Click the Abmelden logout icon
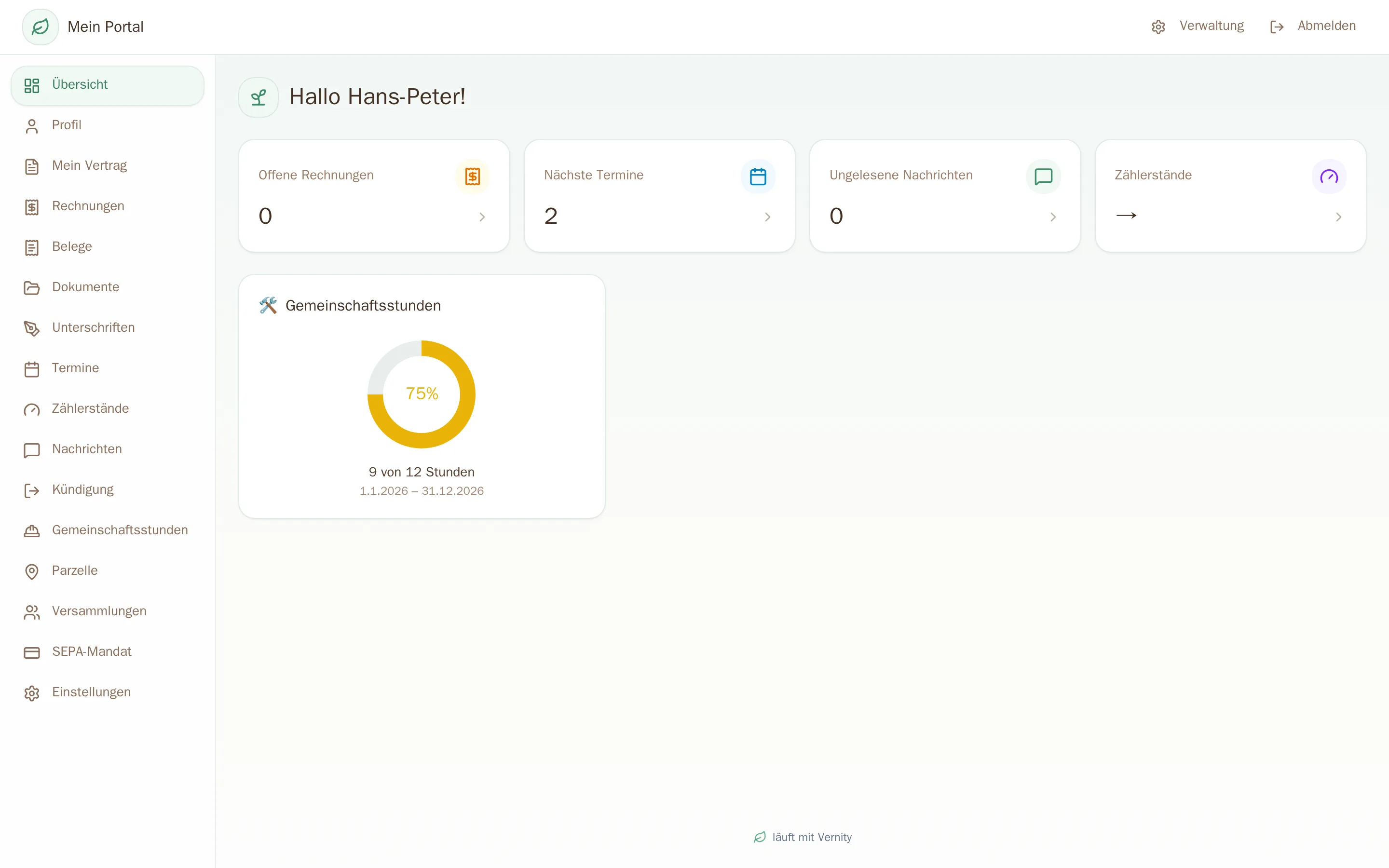Viewport: 1389px width, 868px height. pyautogui.click(x=1277, y=27)
